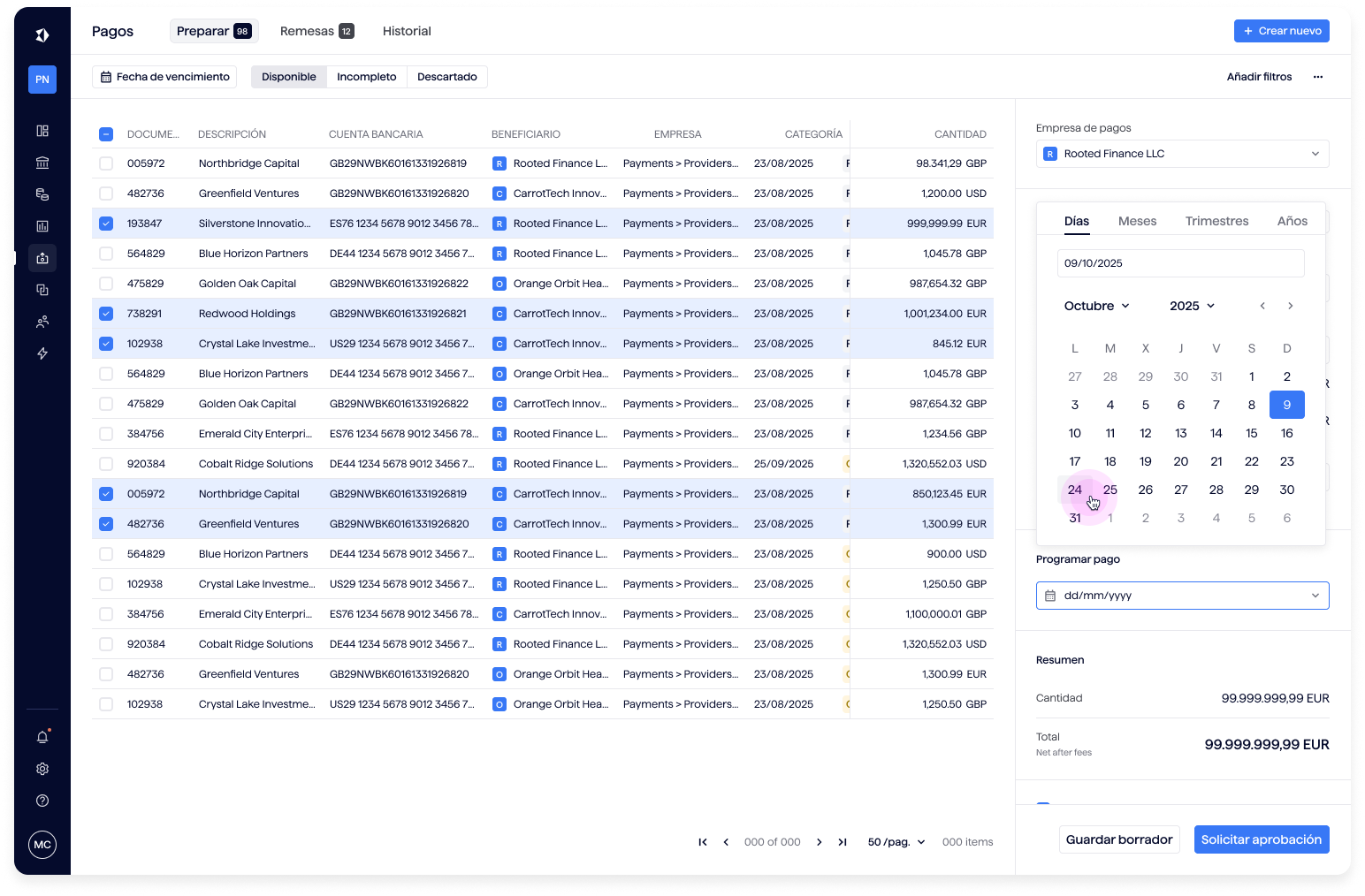The height and width of the screenshot is (896, 1365).
Task: Click the lightning bolt sidebar icon
Action: pos(42,353)
